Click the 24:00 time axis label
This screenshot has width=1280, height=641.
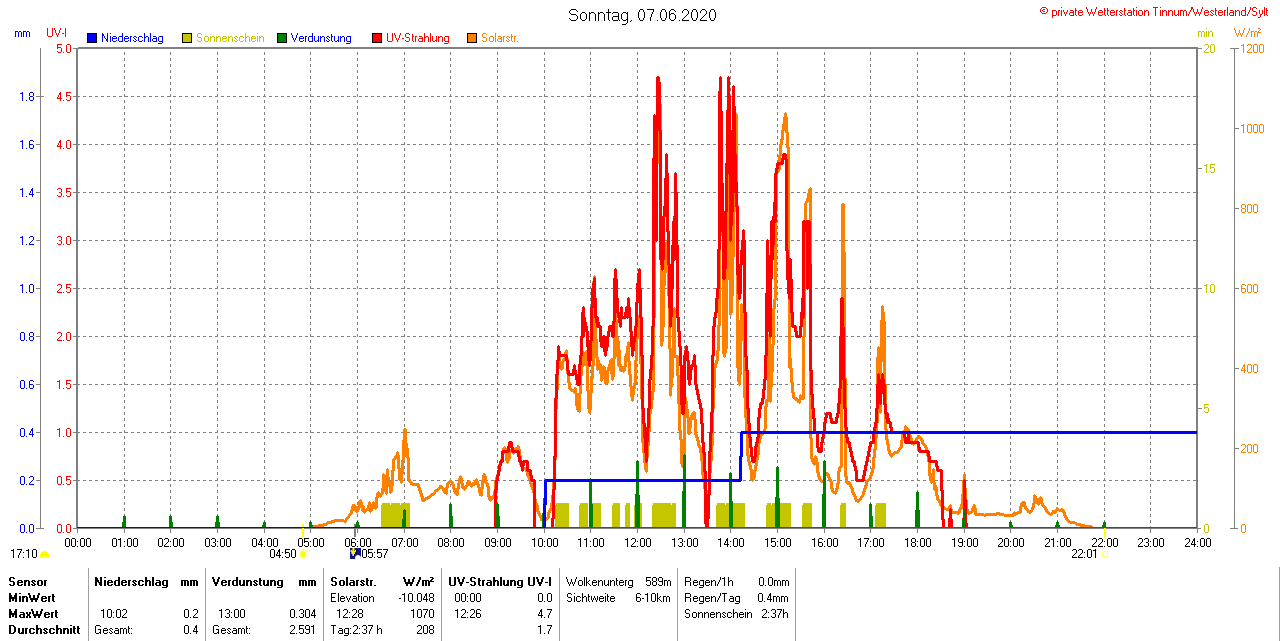click(x=1198, y=543)
